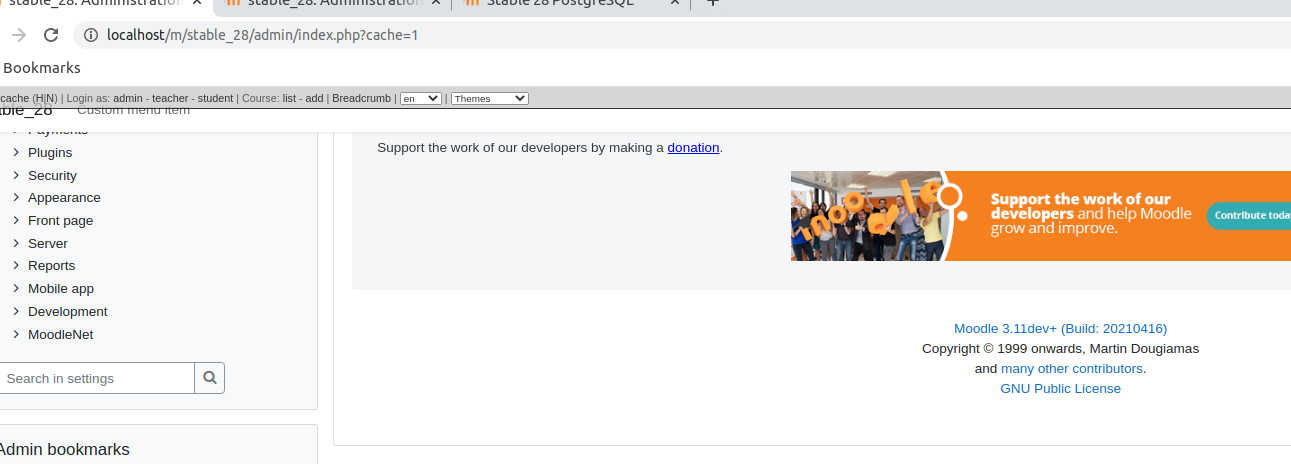The image size is (1291, 464).
Task: Click the site information icon in the address bar
Action: coord(91,35)
